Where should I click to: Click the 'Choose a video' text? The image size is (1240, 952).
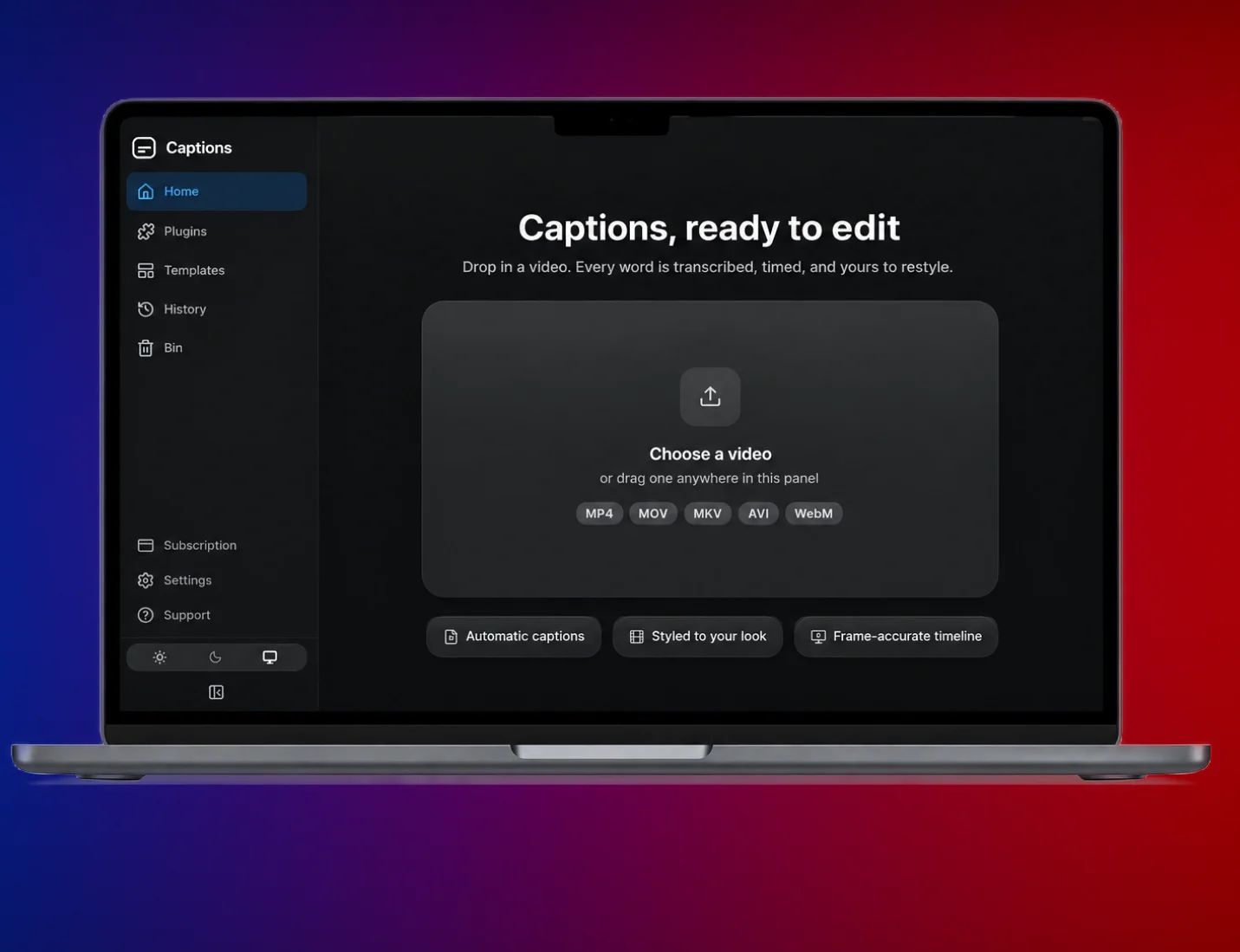(711, 454)
